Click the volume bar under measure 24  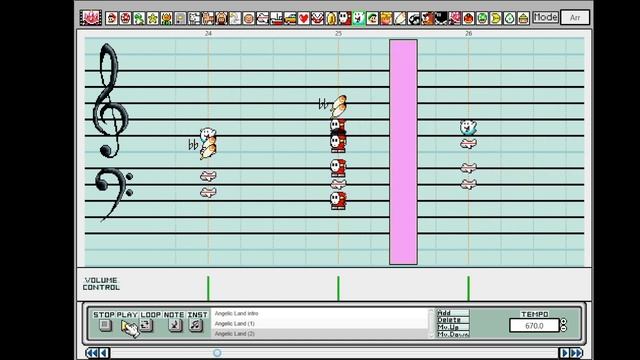tap(208, 288)
